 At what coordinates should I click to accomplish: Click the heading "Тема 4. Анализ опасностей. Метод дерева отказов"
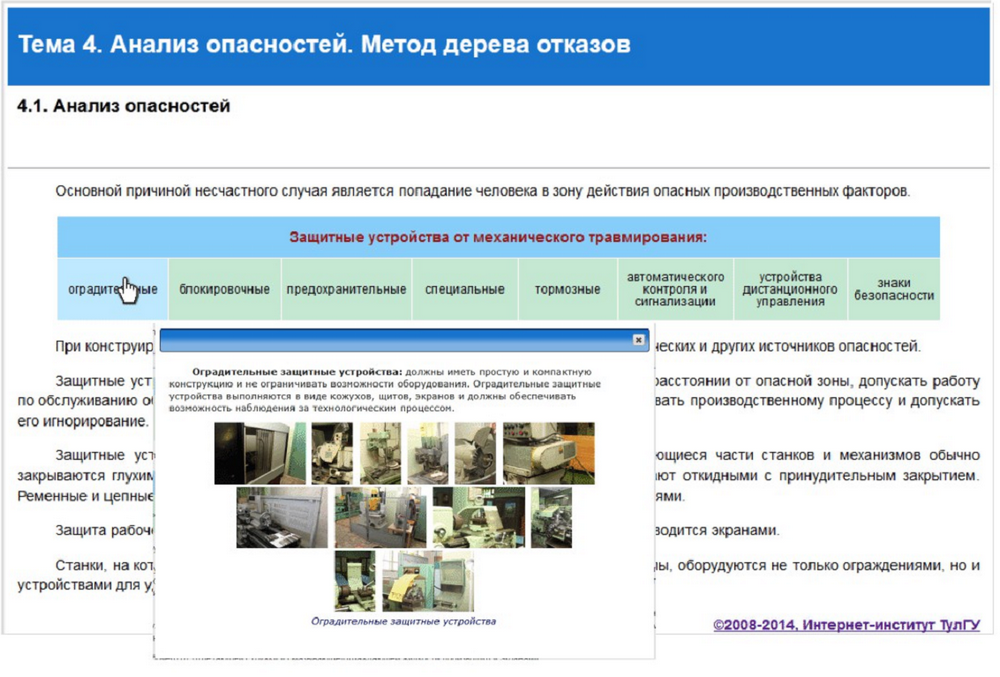point(325,45)
